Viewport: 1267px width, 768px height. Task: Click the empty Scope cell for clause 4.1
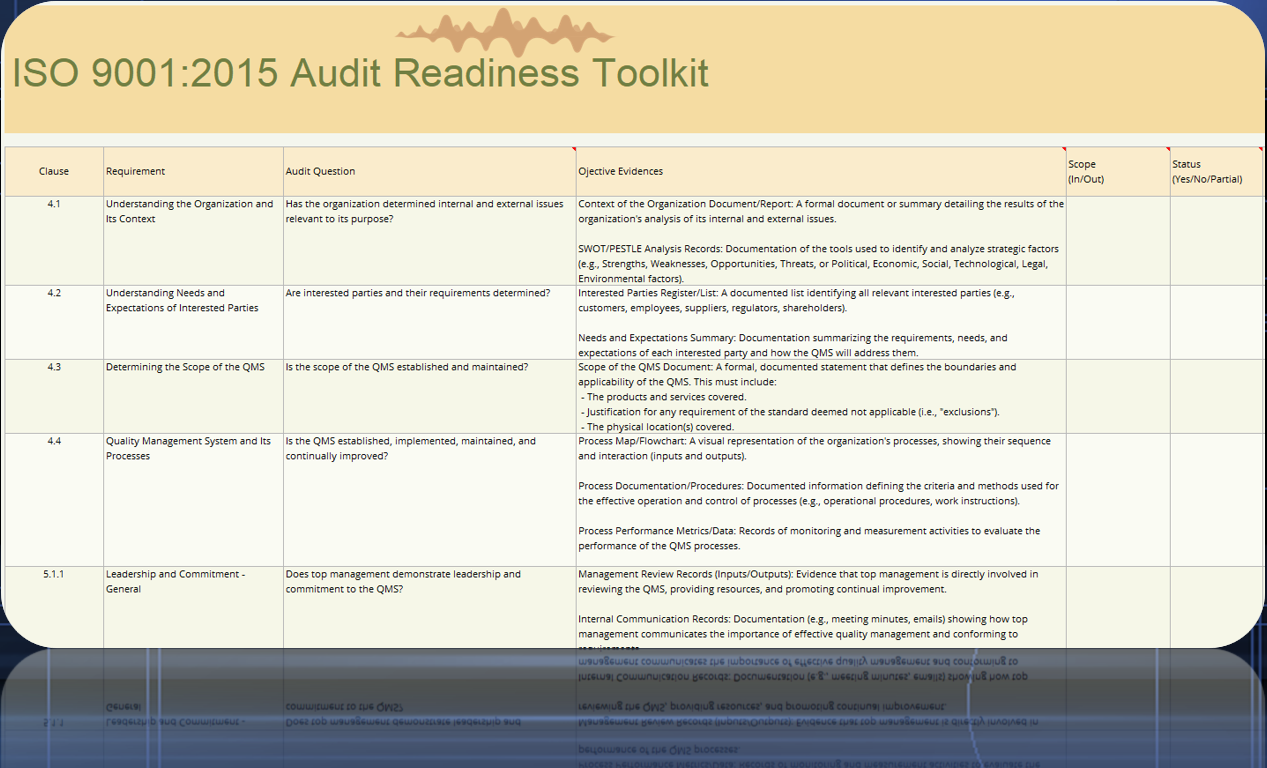(x=1115, y=240)
